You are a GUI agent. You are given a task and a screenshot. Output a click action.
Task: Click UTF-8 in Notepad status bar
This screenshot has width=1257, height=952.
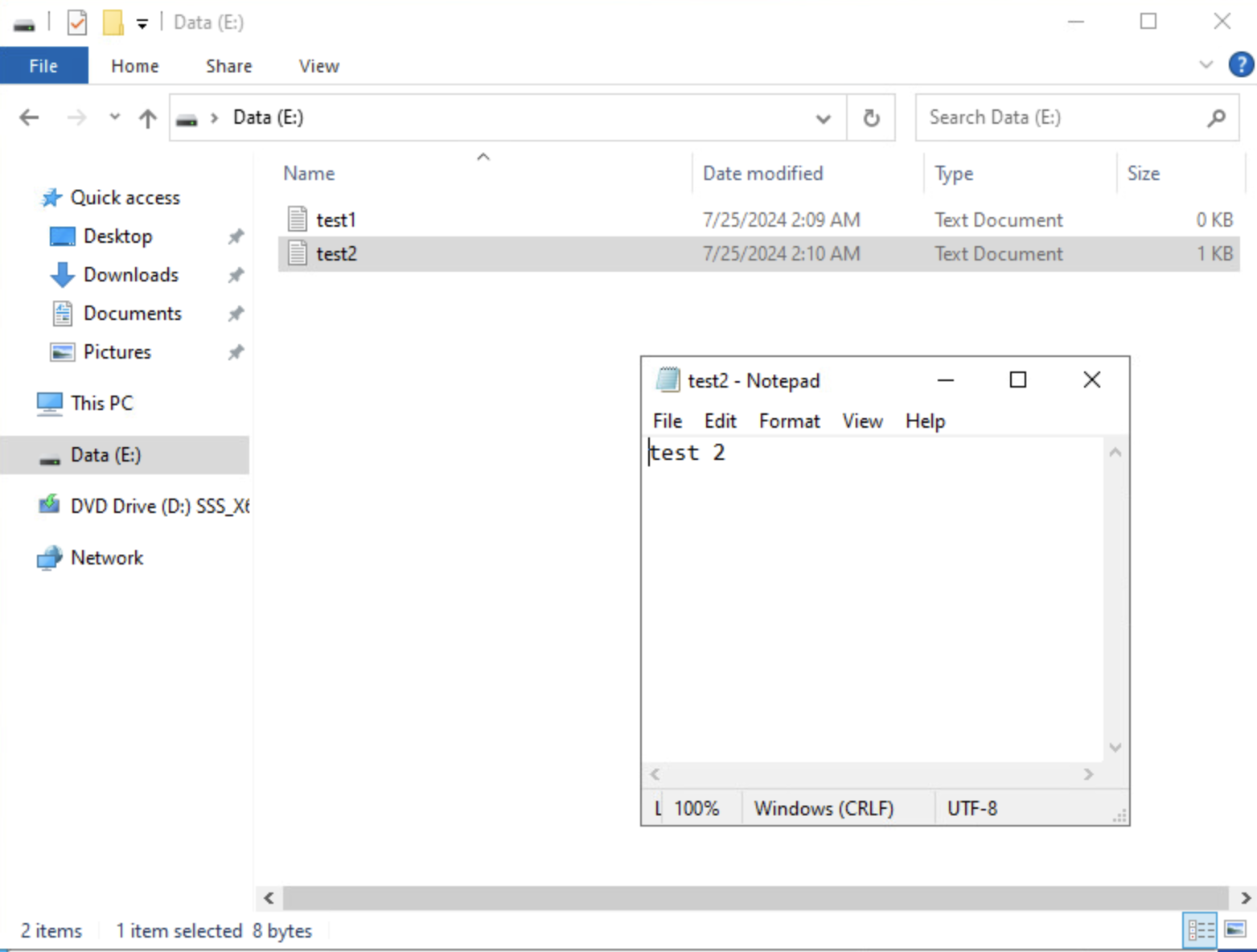(x=972, y=808)
